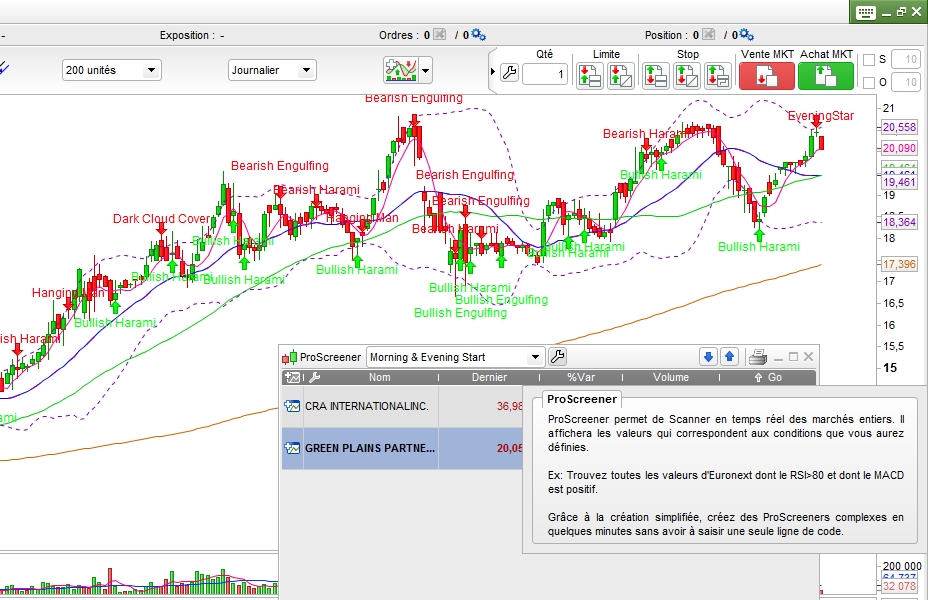Close all positions icon next to Position

coord(708,35)
